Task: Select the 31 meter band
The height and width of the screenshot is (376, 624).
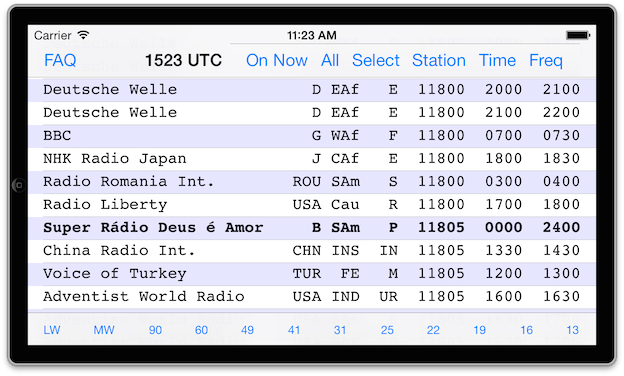Action: coord(340,330)
